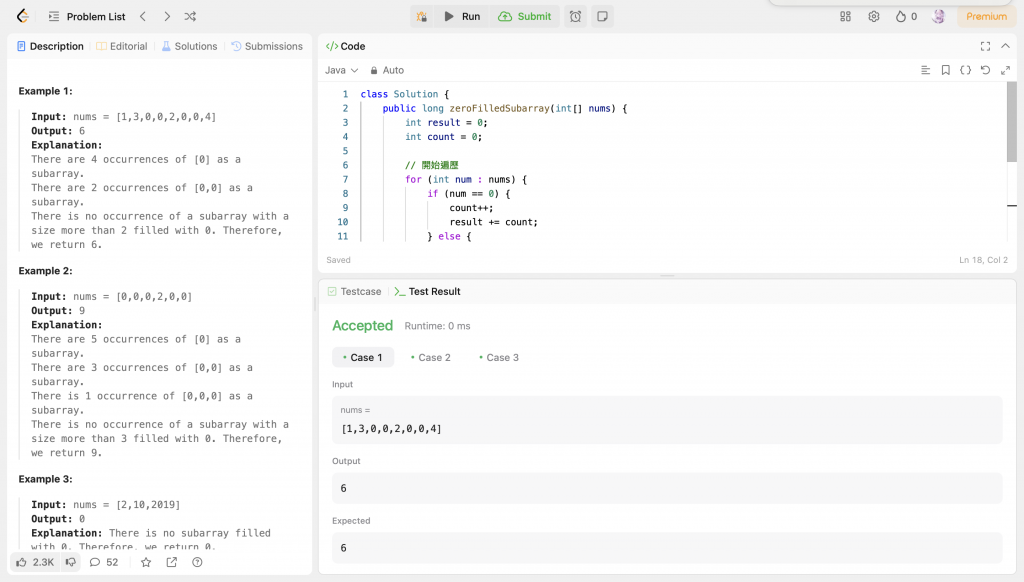Switch to the Testcase tab
This screenshot has height=582, width=1024.
pyautogui.click(x=355, y=291)
